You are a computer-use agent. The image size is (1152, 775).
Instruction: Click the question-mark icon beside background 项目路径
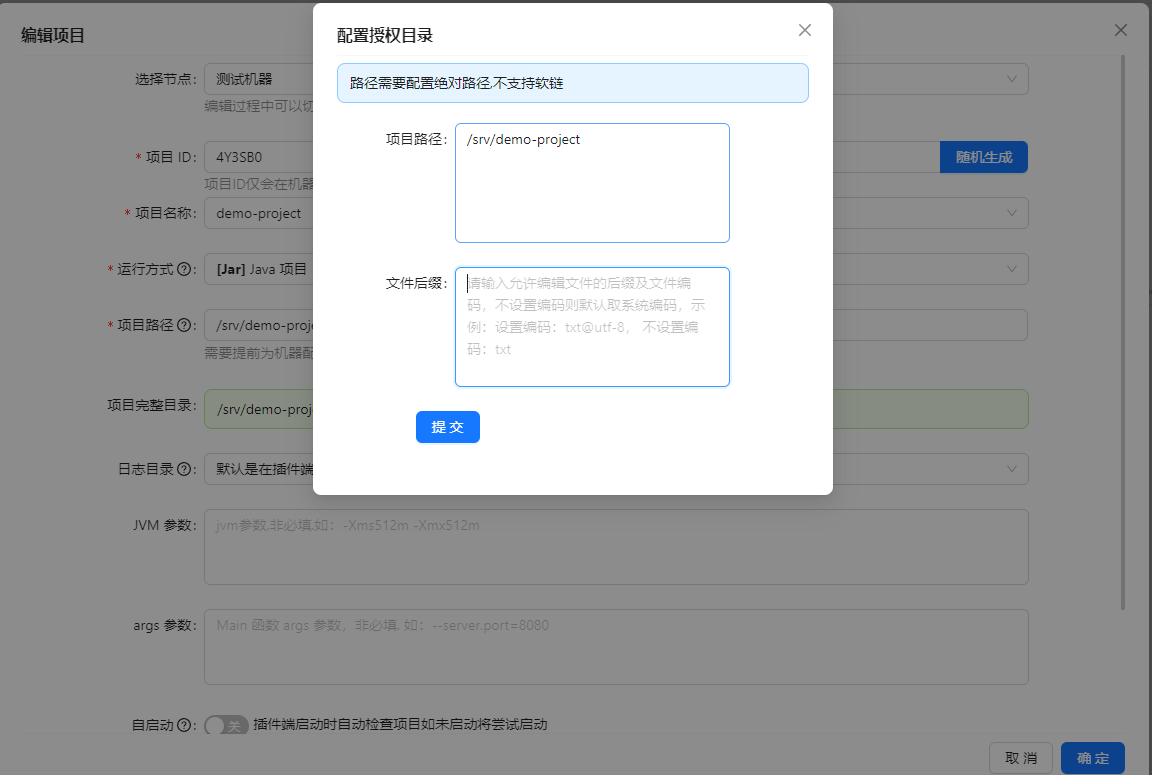click(x=184, y=325)
